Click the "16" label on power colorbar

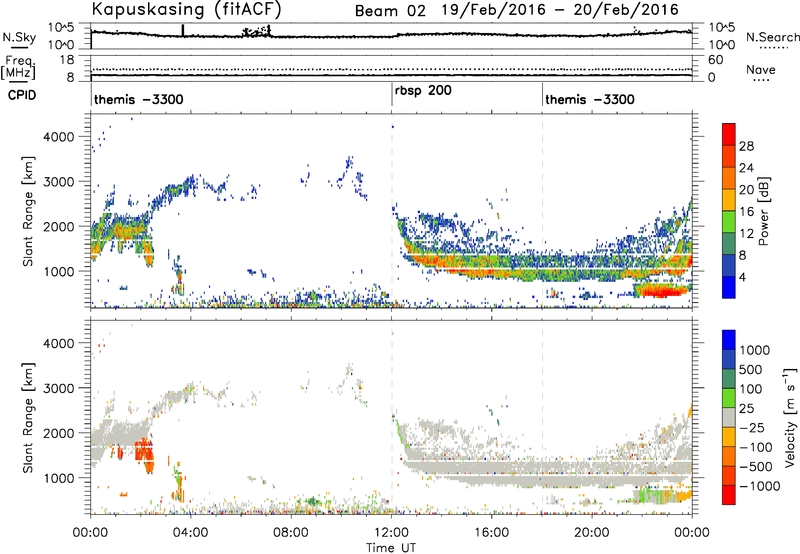click(746, 212)
